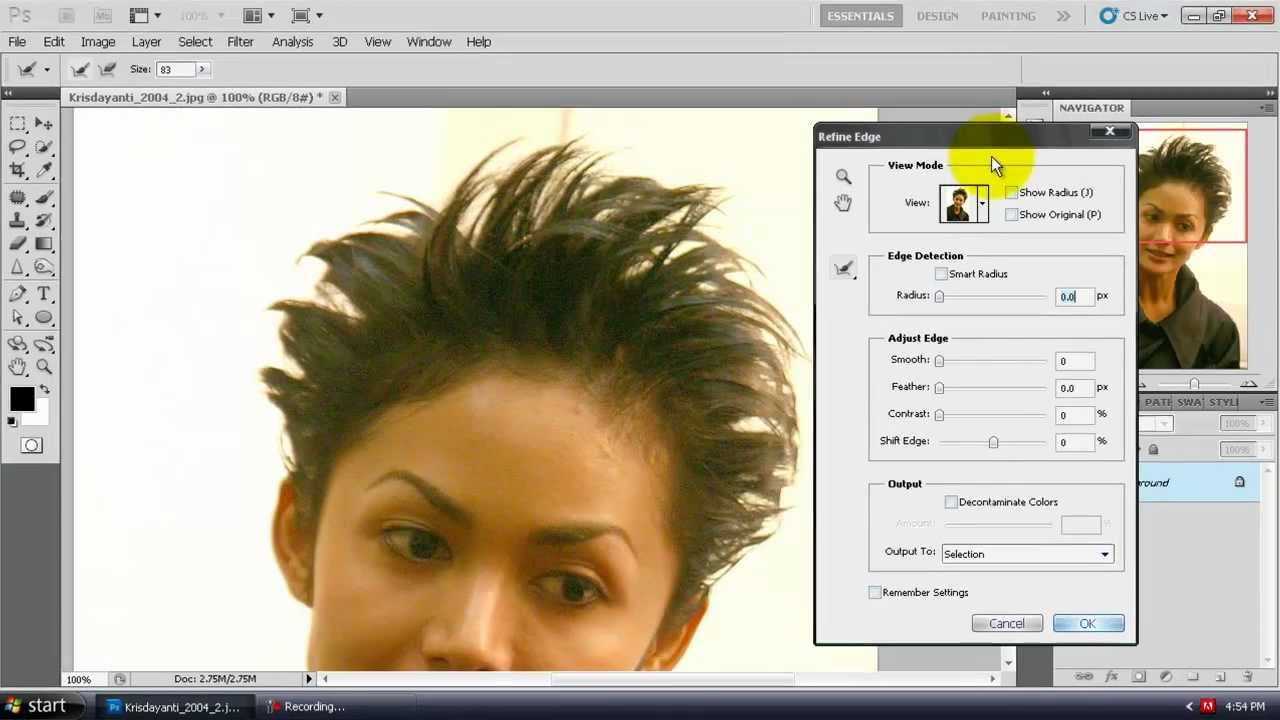Click the Radius slider handle

tap(939, 296)
